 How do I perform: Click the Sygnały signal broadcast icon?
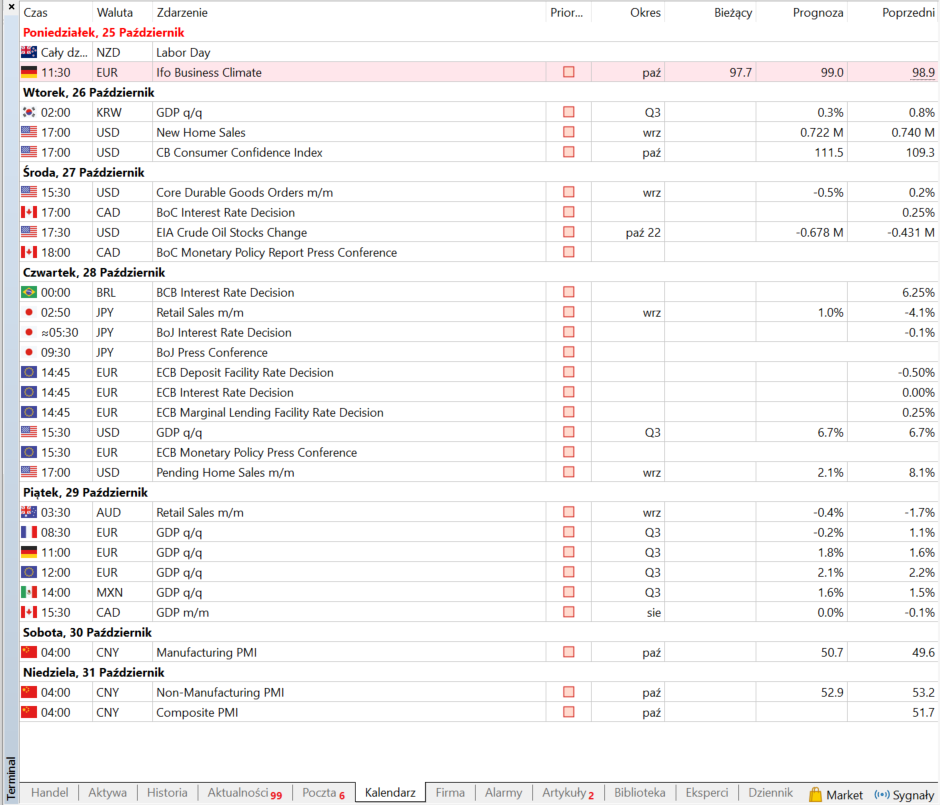[882, 794]
